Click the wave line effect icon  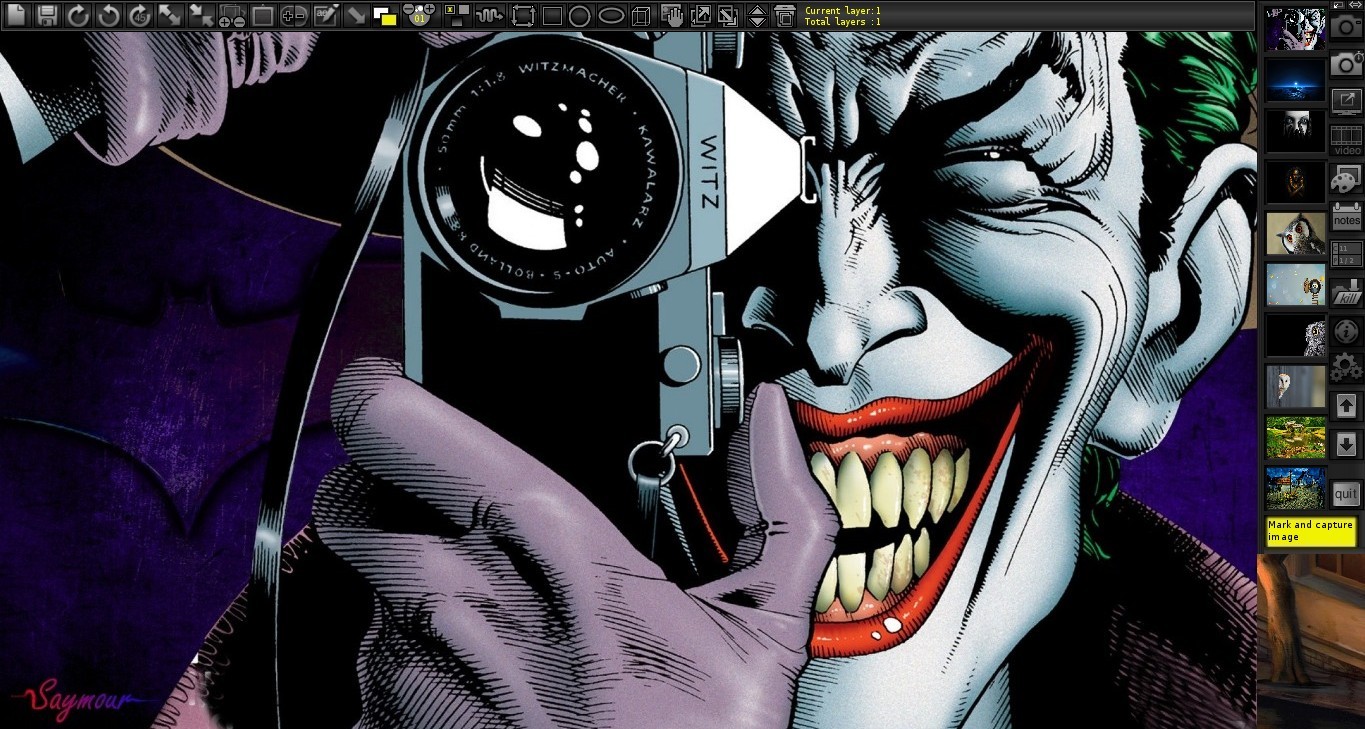pyautogui.click(x=489, y=15)
